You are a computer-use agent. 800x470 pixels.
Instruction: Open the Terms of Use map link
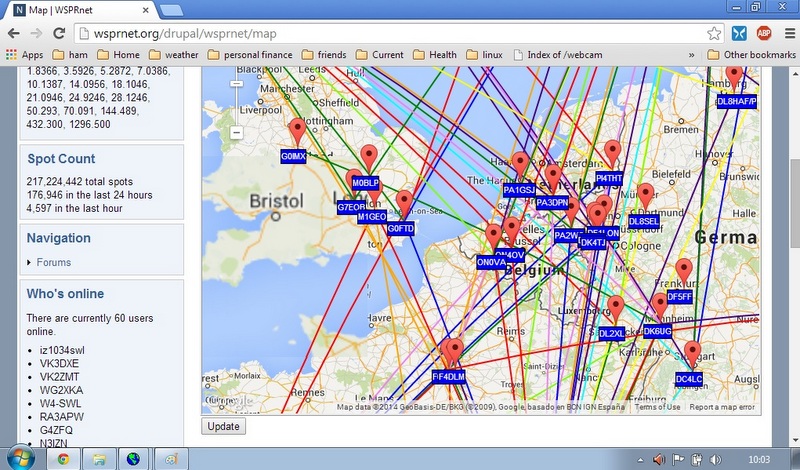coord(658,407)
